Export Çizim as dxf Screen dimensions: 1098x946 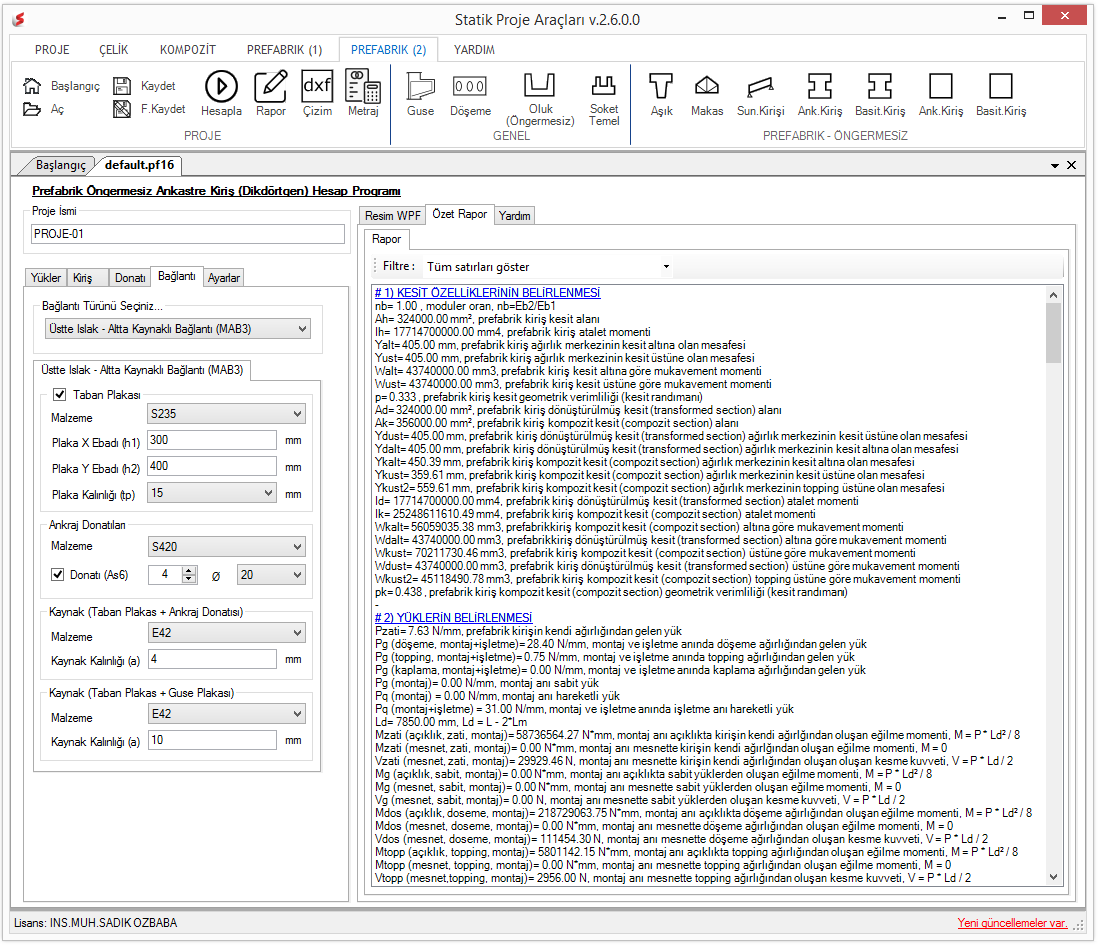coord(317,93)
